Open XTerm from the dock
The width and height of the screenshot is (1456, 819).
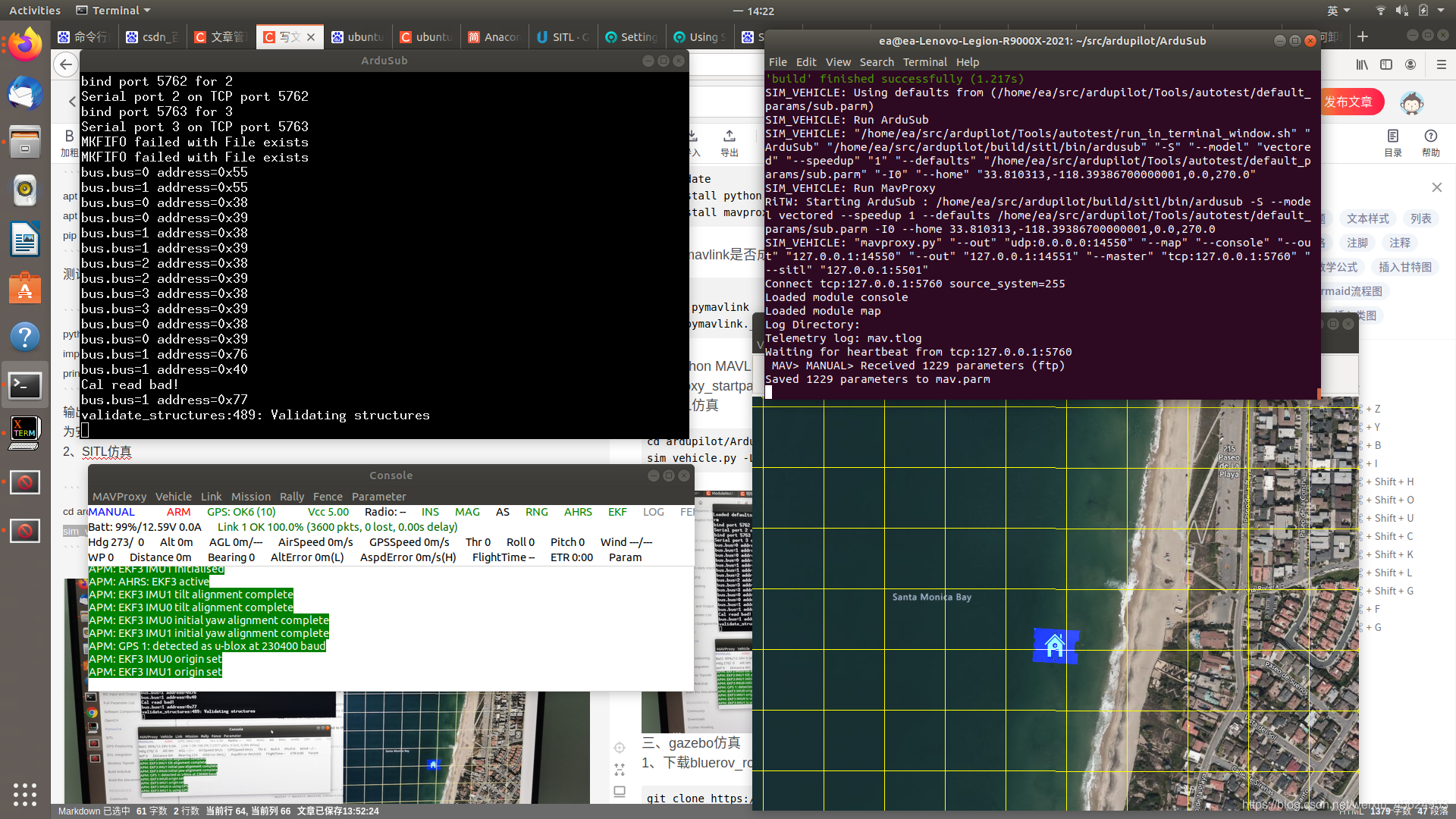click(25, 432)
